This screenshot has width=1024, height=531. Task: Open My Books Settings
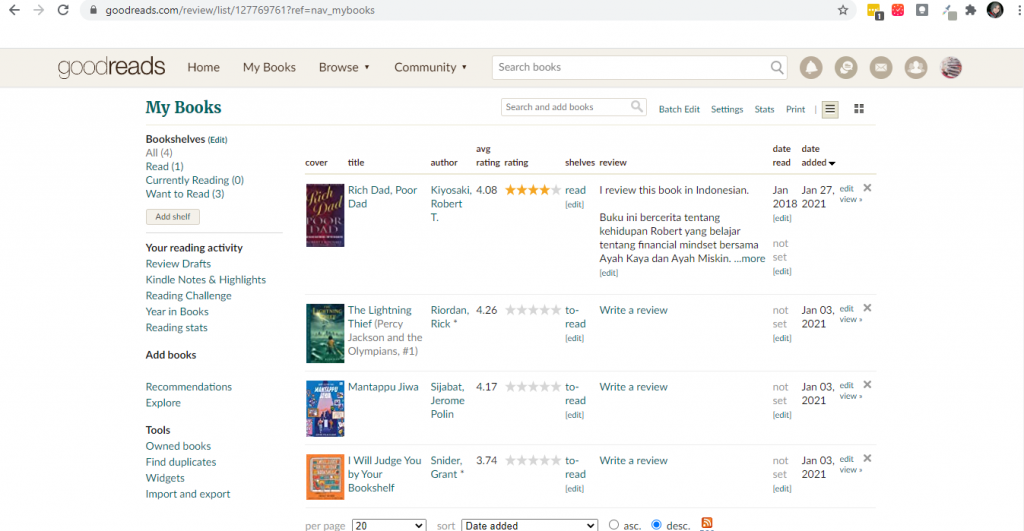point(727,109)
